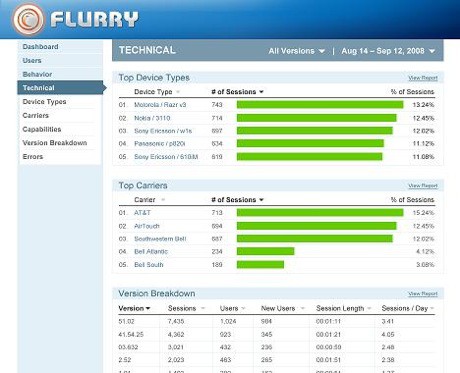Viewport: 460px width, 373px height.
Task: Click the Flurry logo icon
Action: [x=28, y=20]
